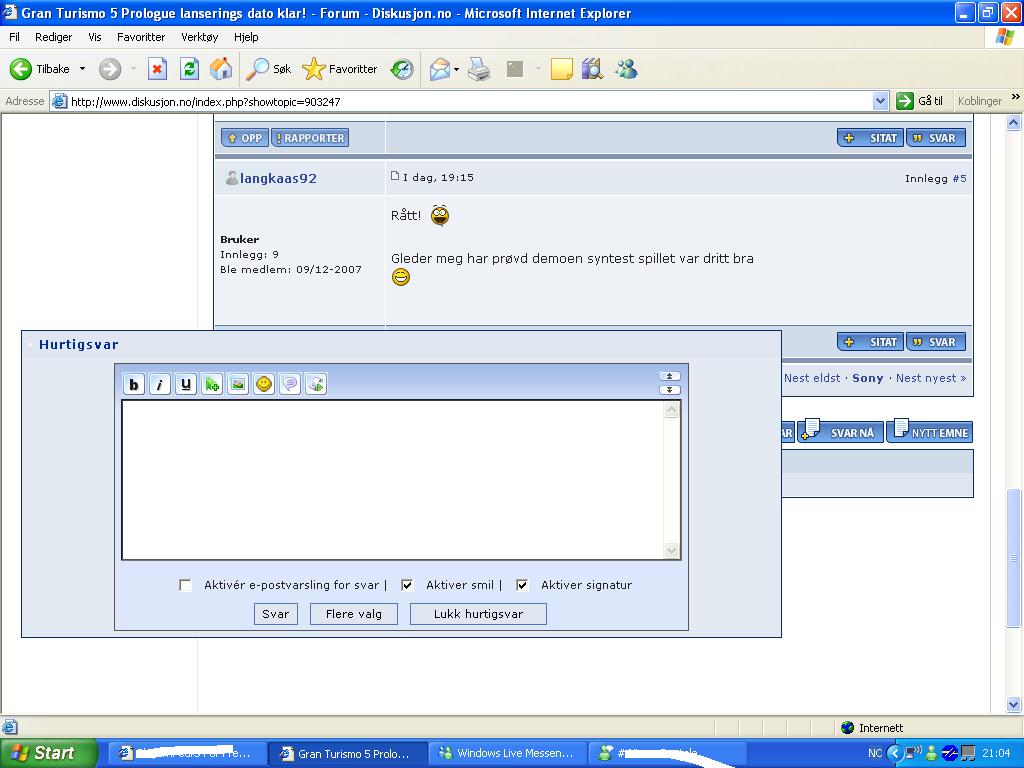Toggle Aktiver smil checkbox
Screen dimensions: 1024x768
pos(408,585)
